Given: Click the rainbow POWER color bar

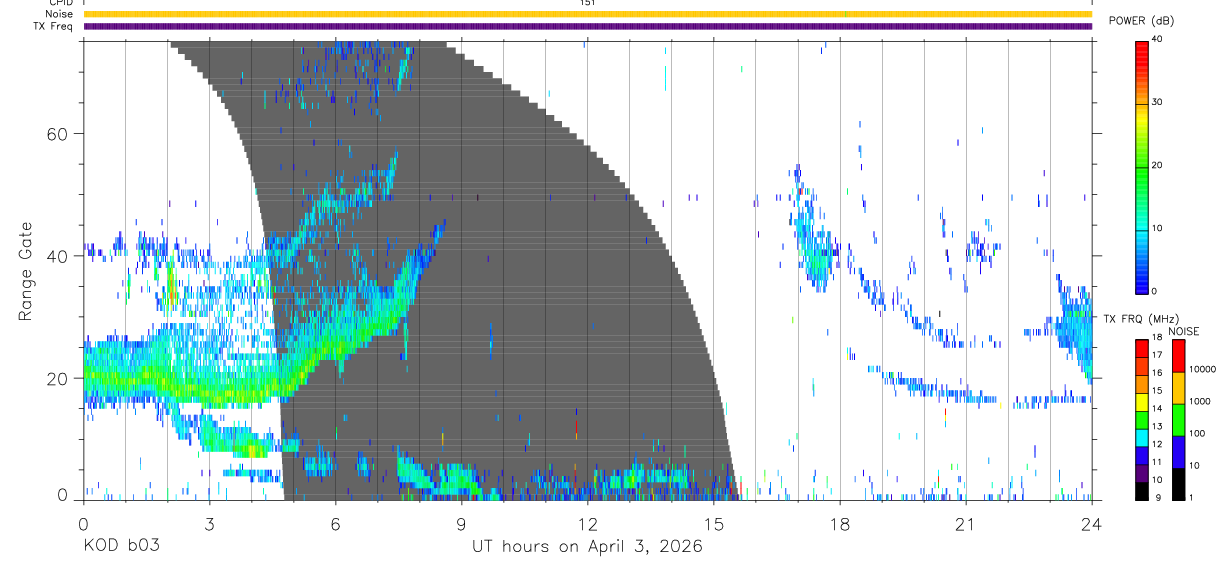Looking at the screenshot, I should click(x=1141, y=166).
